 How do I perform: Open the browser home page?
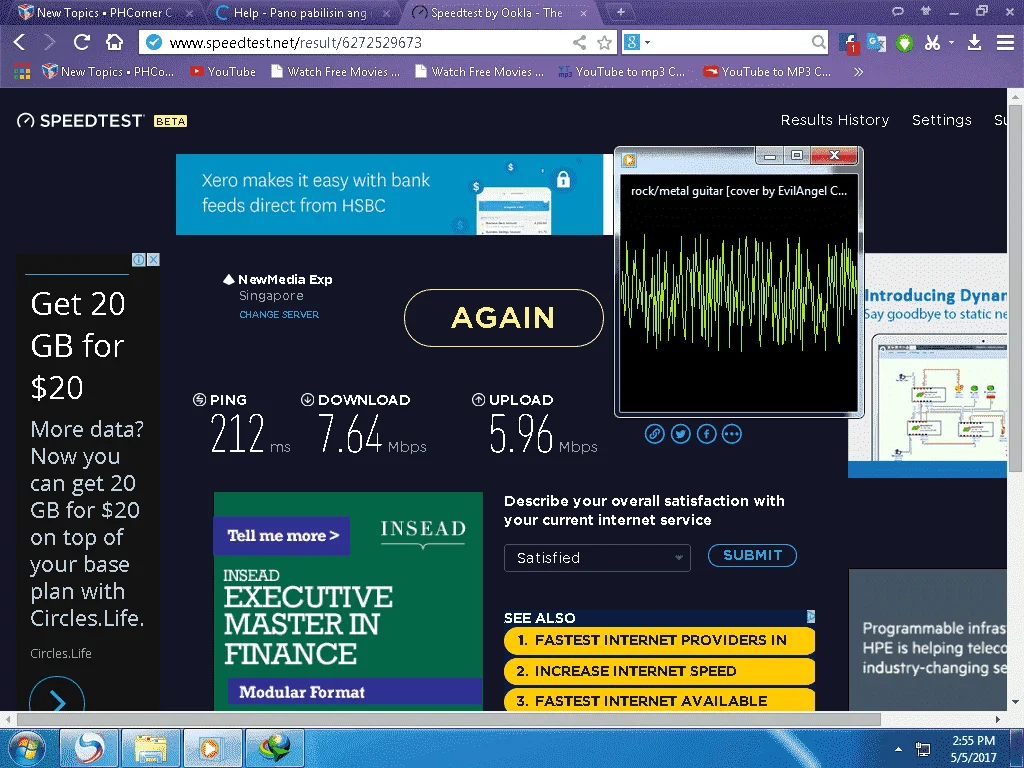pyautogui.click(x=114, y=42)
